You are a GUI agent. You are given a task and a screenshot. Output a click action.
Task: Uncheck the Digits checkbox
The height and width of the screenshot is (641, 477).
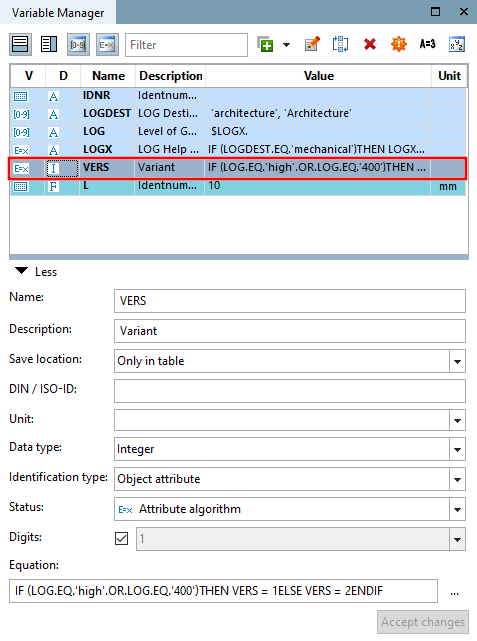121,539
